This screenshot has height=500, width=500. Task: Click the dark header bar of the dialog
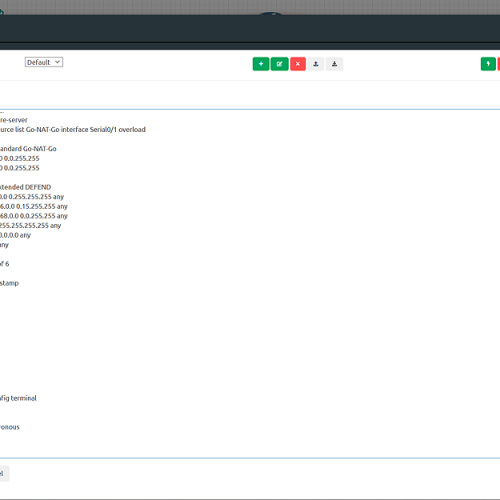[x=250, y=29]
